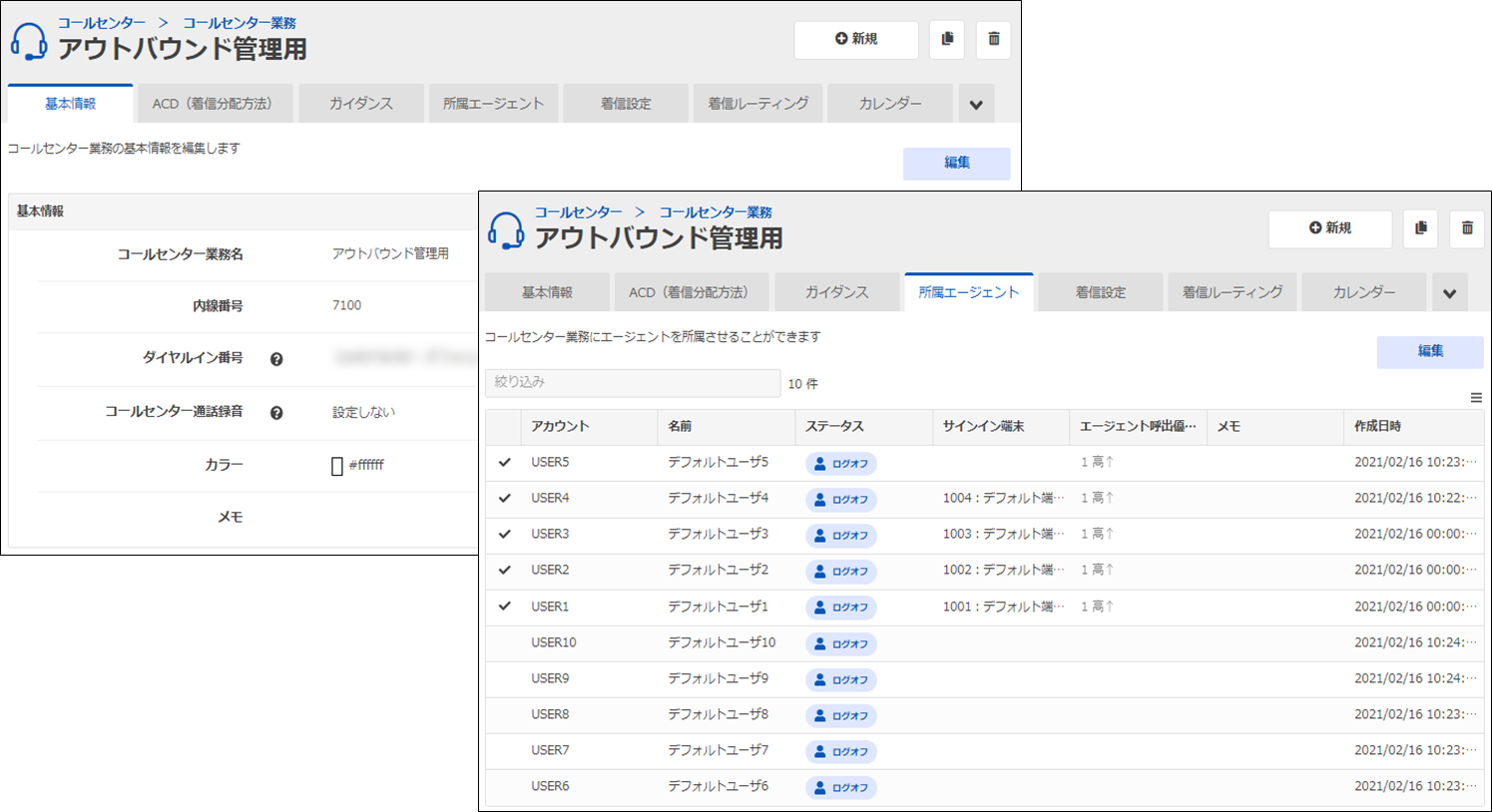Toggle the checkmark for USER4 row
This screenshot has width=1492, height=812.
[x=505, y=499]
